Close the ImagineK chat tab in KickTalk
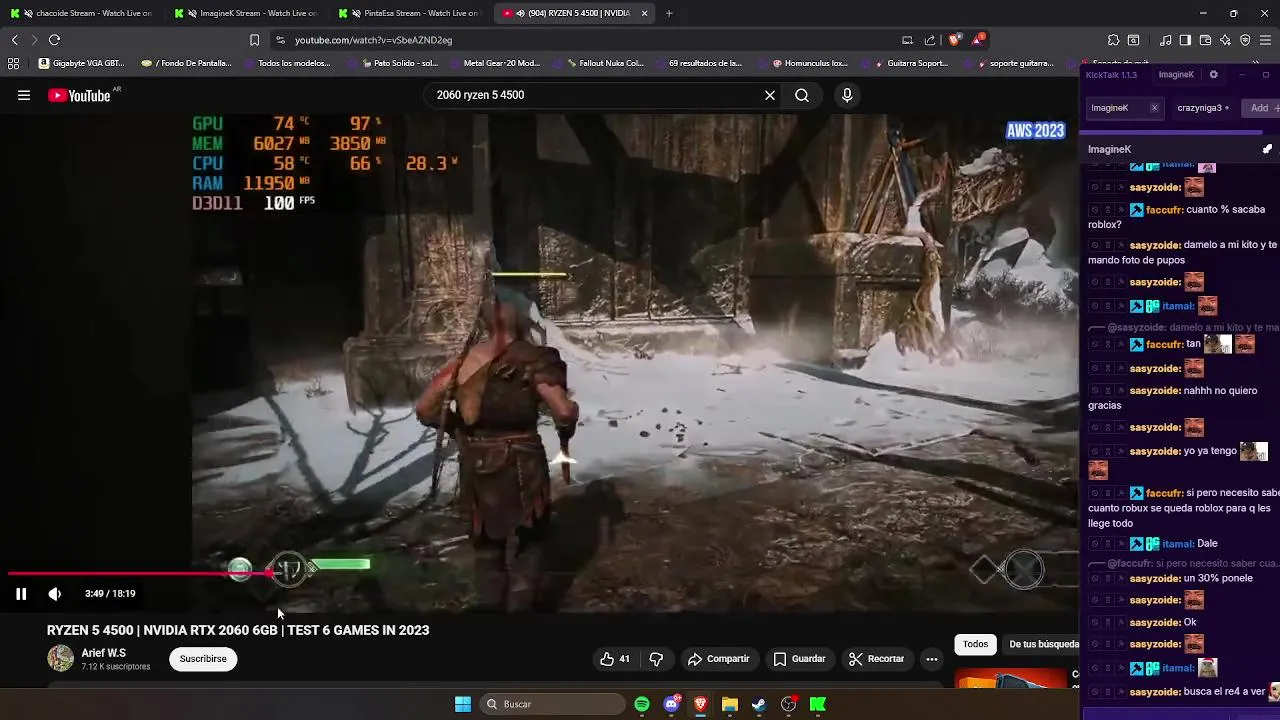This screenshot has width=1280, height=720. point(1154,108)
